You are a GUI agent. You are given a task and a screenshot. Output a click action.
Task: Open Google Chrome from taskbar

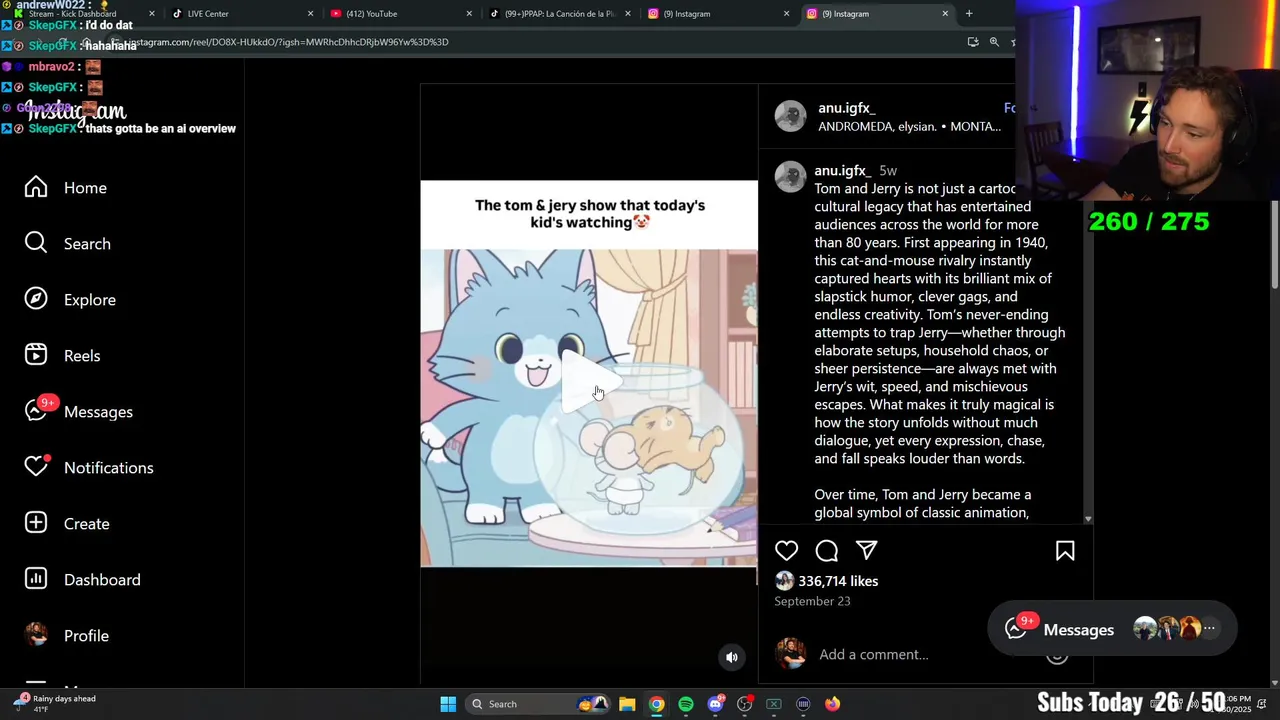pos(656,704)
